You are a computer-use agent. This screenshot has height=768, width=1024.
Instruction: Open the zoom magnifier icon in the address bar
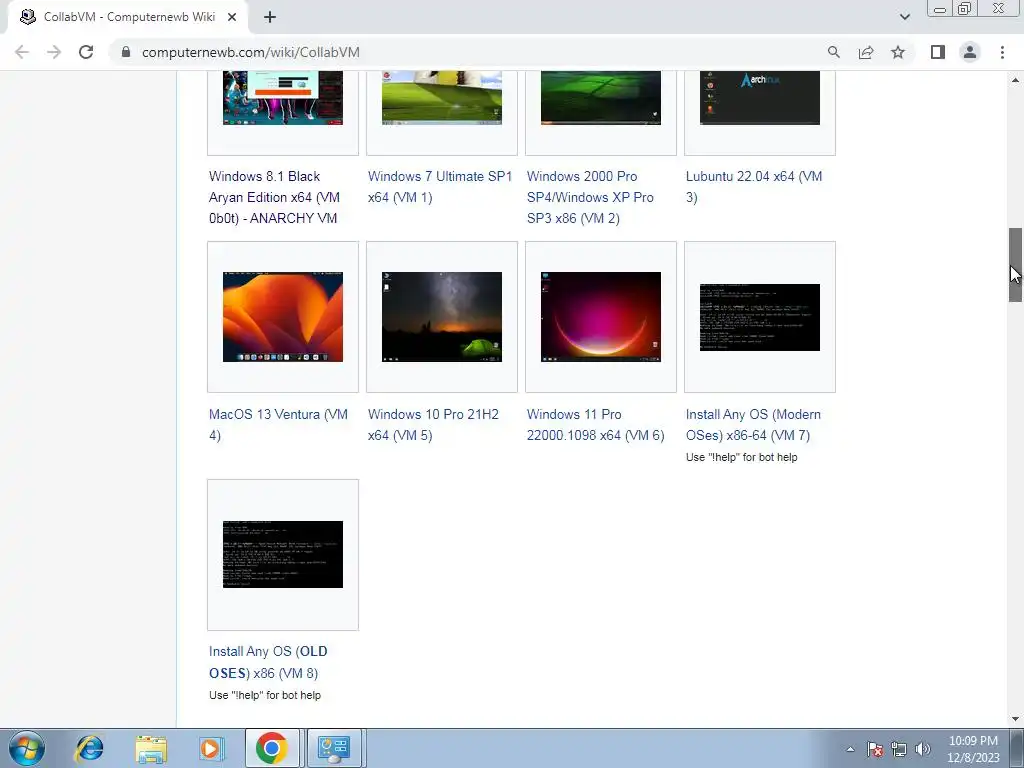pyautogui.click(x=834, y=52)
